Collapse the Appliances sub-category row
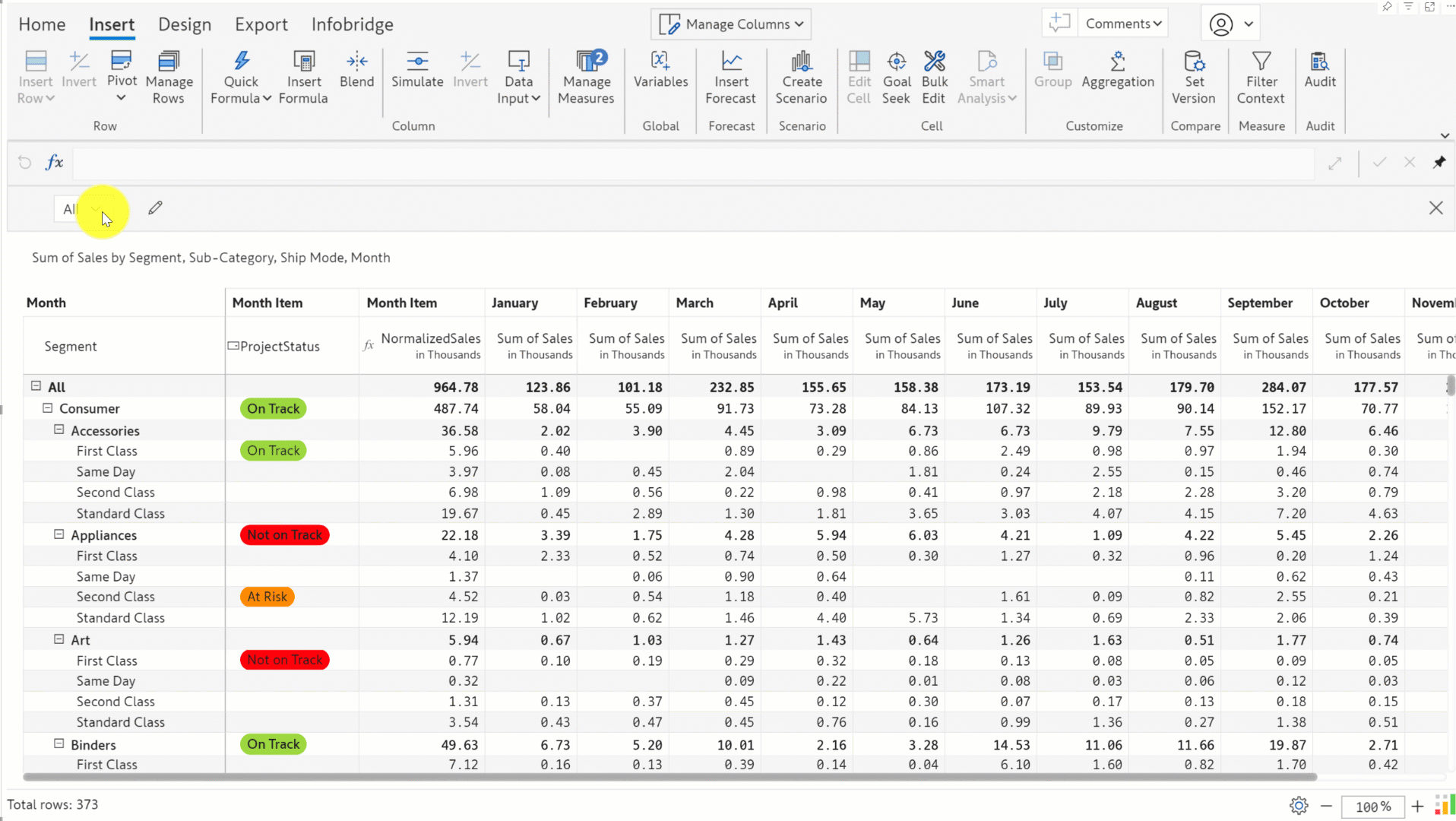 point(59,534)
